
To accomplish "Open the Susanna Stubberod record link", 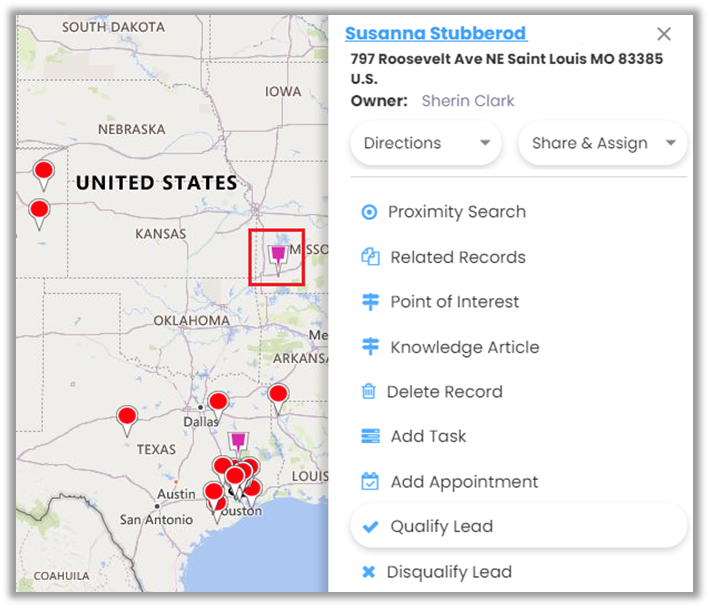I will point(435,34).
